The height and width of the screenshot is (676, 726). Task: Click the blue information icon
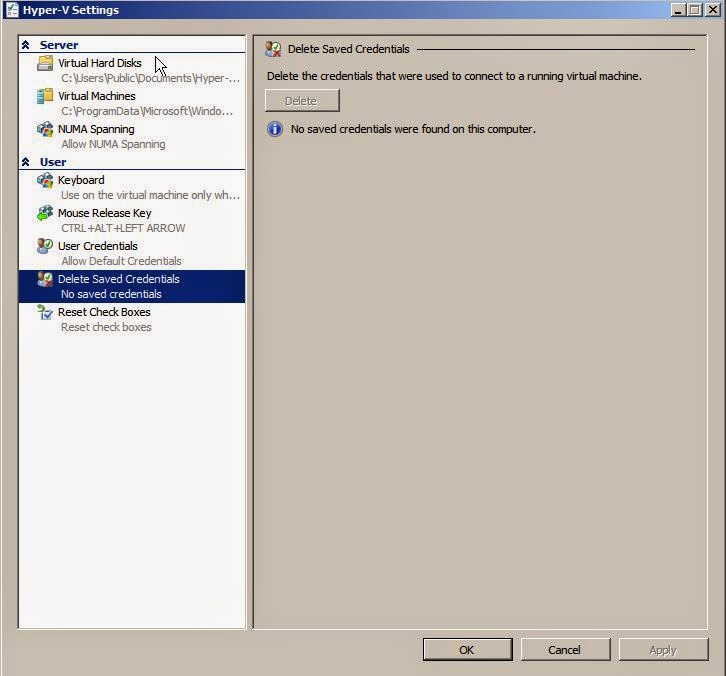point(275,129)
